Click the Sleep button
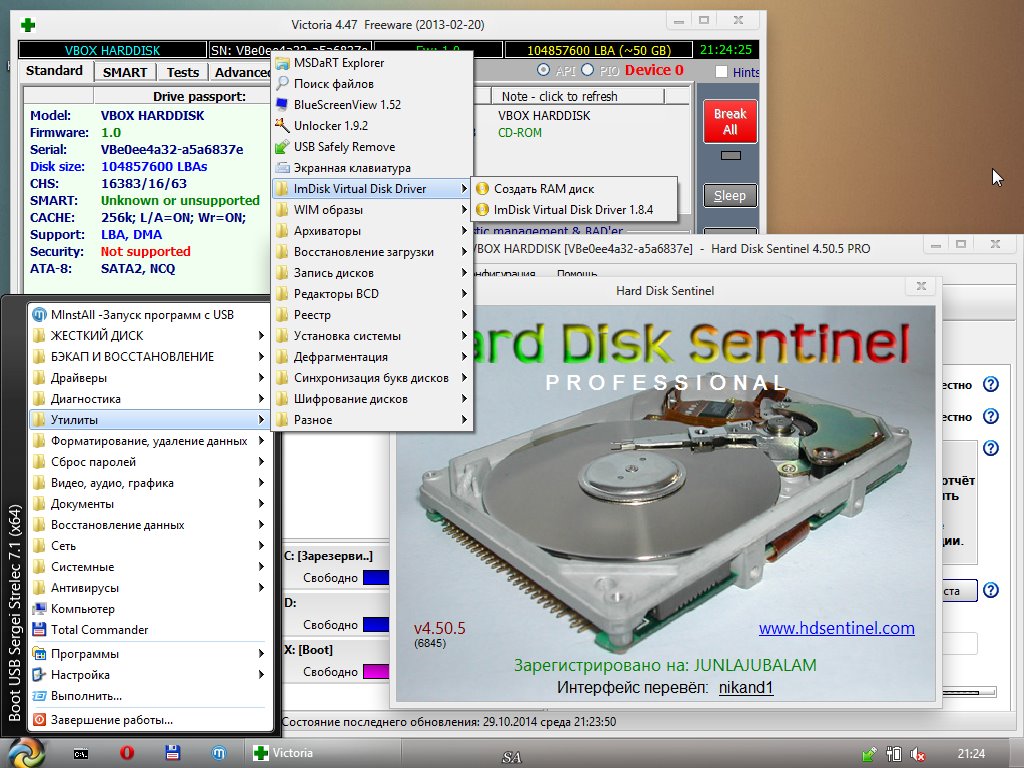Image resolution: width=1024 pixels, height=768 pixels. pos(730,195)
